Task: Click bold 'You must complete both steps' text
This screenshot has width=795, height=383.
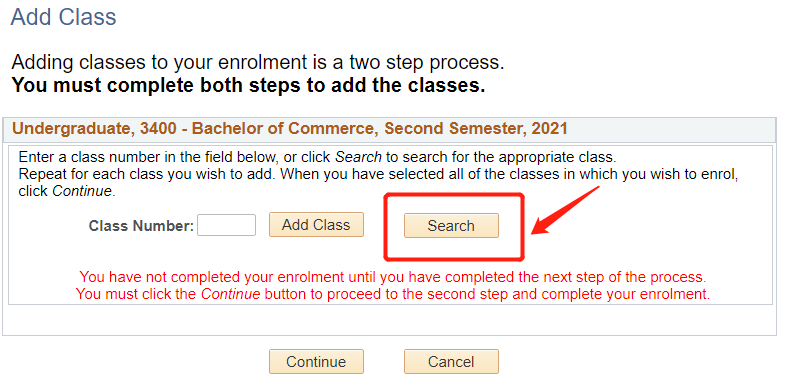Action: click(248, 85)
